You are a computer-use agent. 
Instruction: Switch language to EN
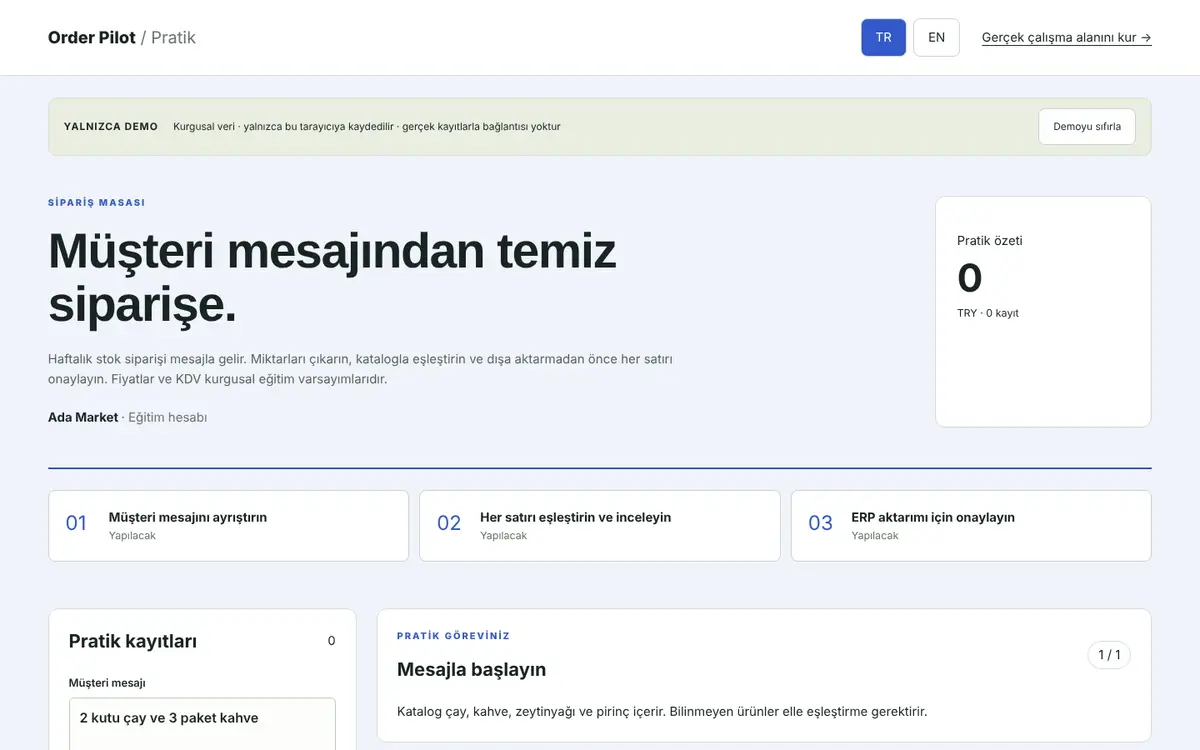936,38
